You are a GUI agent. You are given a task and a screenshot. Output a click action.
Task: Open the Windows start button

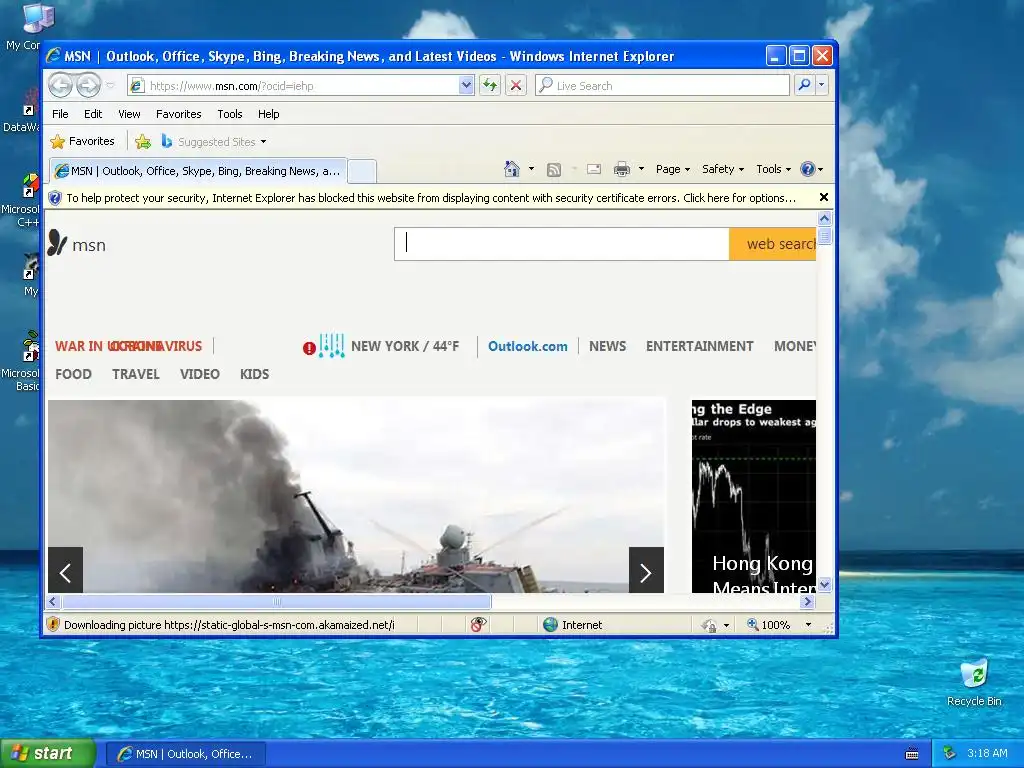pyautogui.click(x=48, y=753)
